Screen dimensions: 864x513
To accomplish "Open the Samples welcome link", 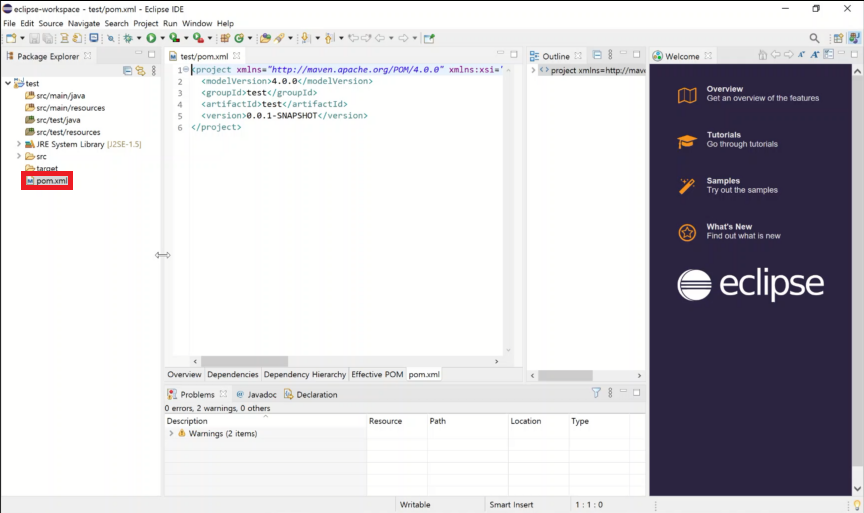I will coord(727,185).
